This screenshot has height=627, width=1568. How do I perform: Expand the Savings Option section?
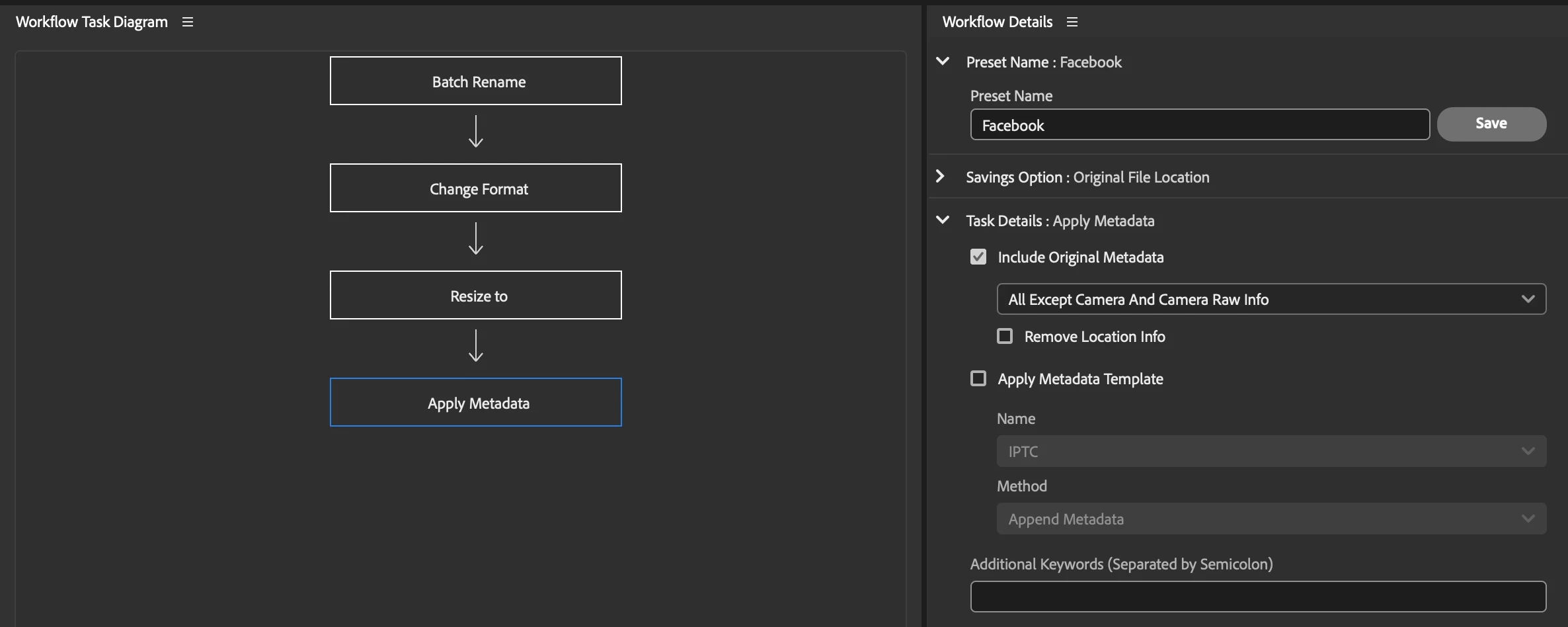pyautogui.click(x=940, y=177)
